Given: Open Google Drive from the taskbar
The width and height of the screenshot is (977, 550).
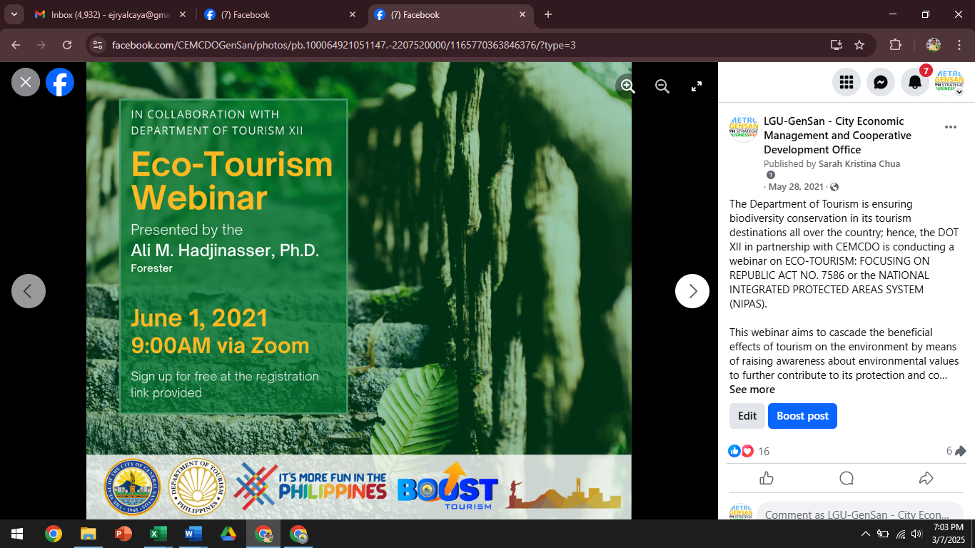Looking at the screenshot, I should [x=228, y=534].
